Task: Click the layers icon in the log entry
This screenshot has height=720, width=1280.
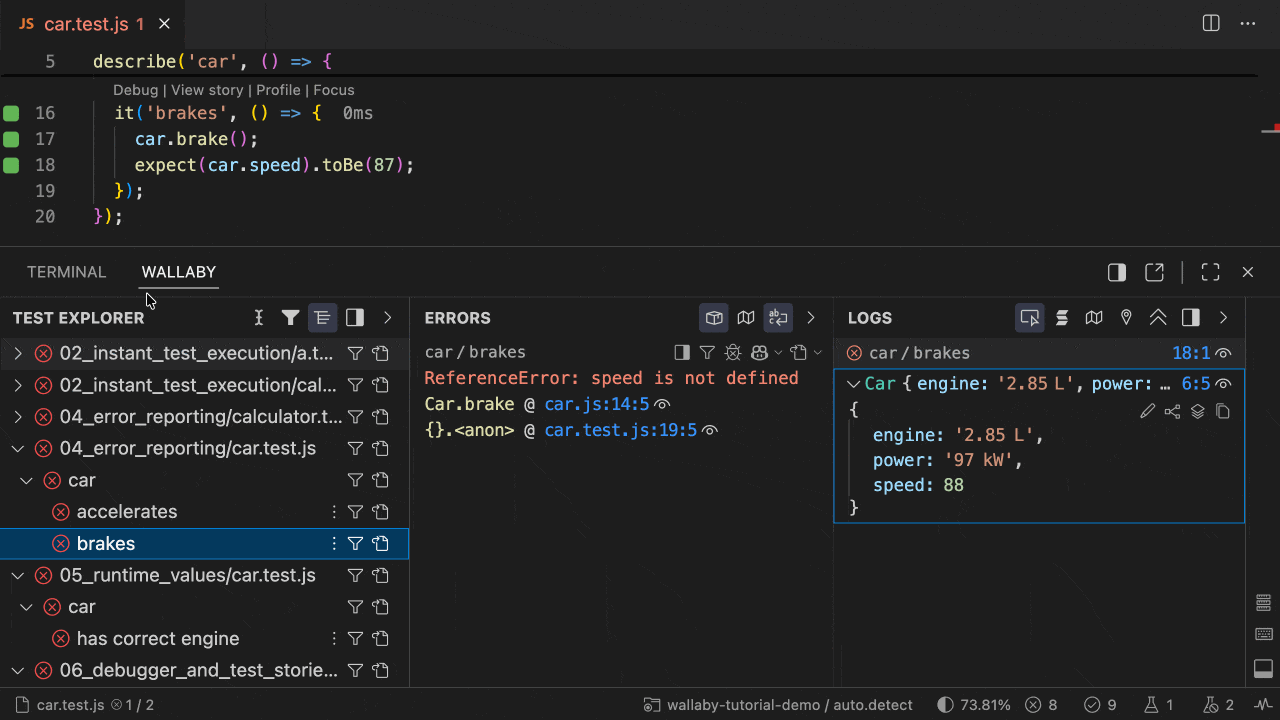Action: pyautogui.click(x=1197, y=411)
